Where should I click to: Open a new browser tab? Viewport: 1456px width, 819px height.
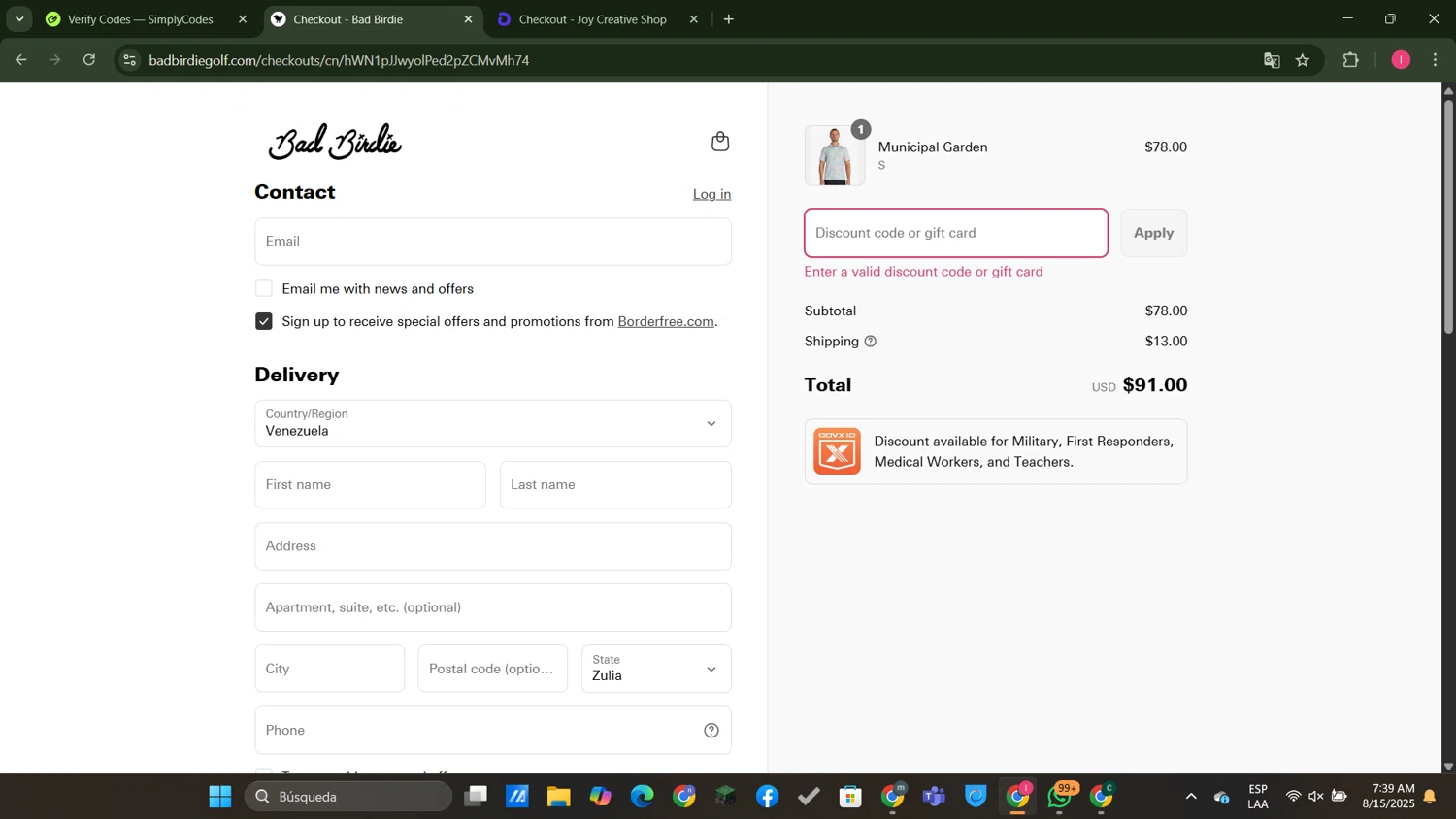729,19
